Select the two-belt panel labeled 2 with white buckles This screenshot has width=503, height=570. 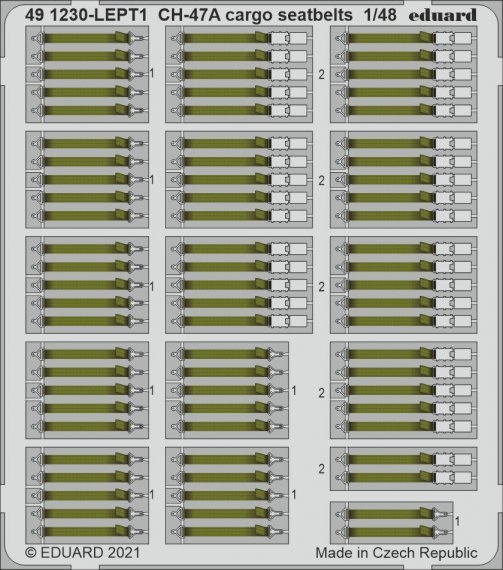click(x=403, y=469)
